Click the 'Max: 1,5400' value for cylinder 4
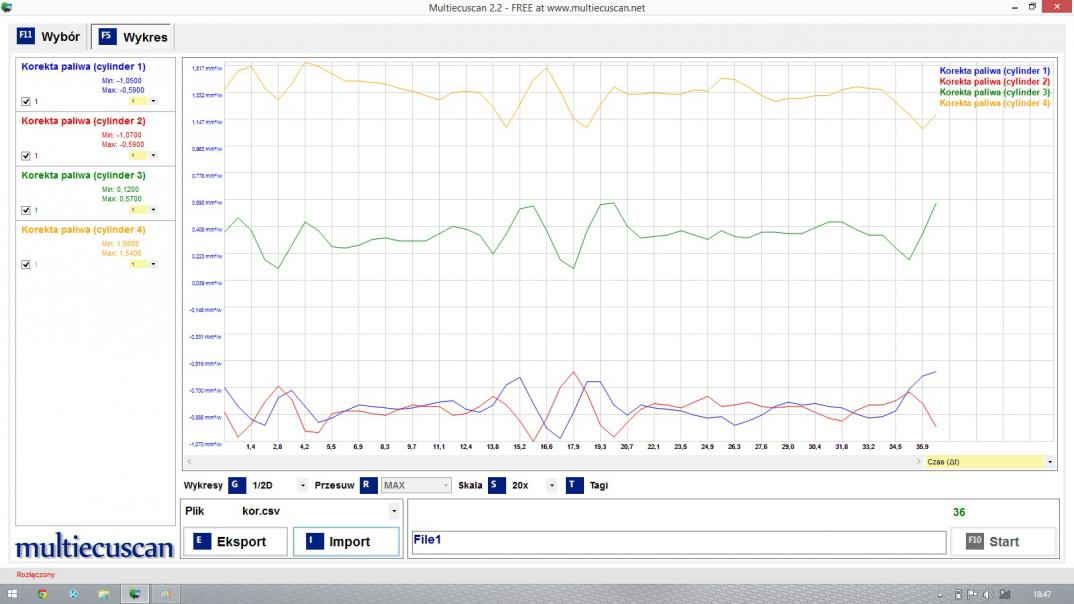This screenshot has height=604, width=1074. click(x=122, y=253)
